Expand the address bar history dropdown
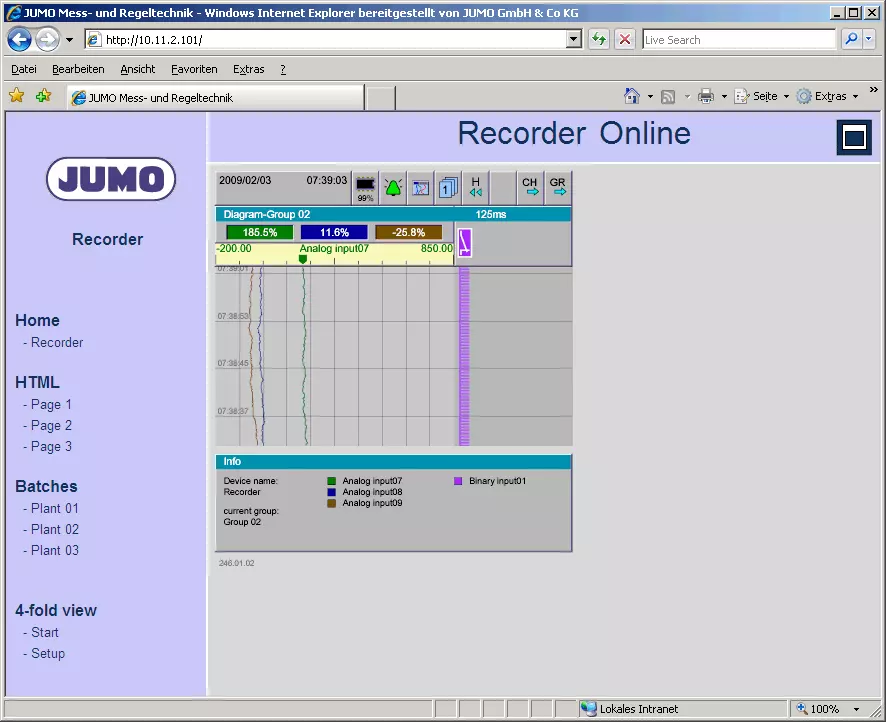The height and width of the screenshot is (722, 886). point(573,39)
